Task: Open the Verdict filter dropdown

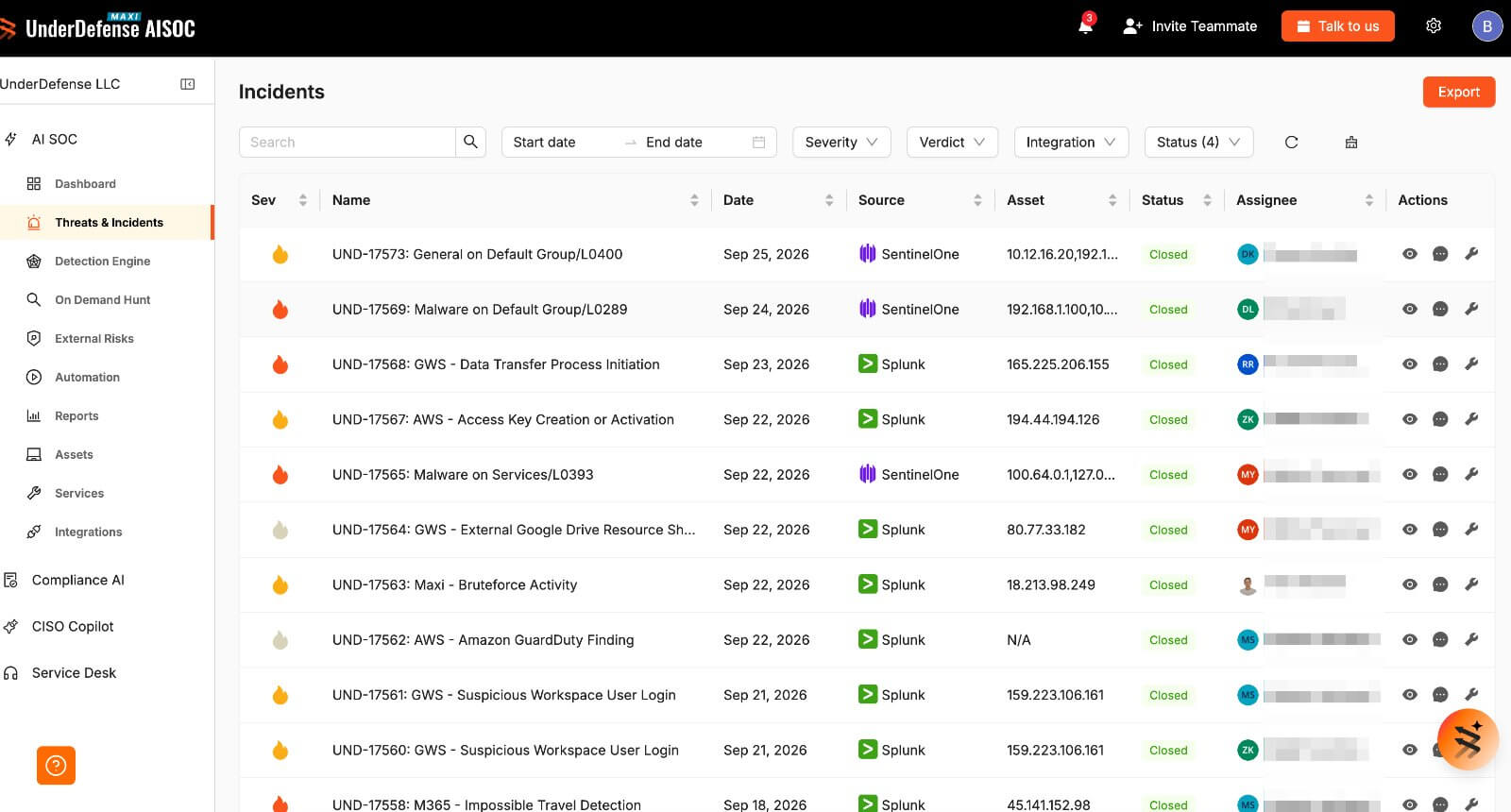Action: pyautogui.click(x=952, y=142)
